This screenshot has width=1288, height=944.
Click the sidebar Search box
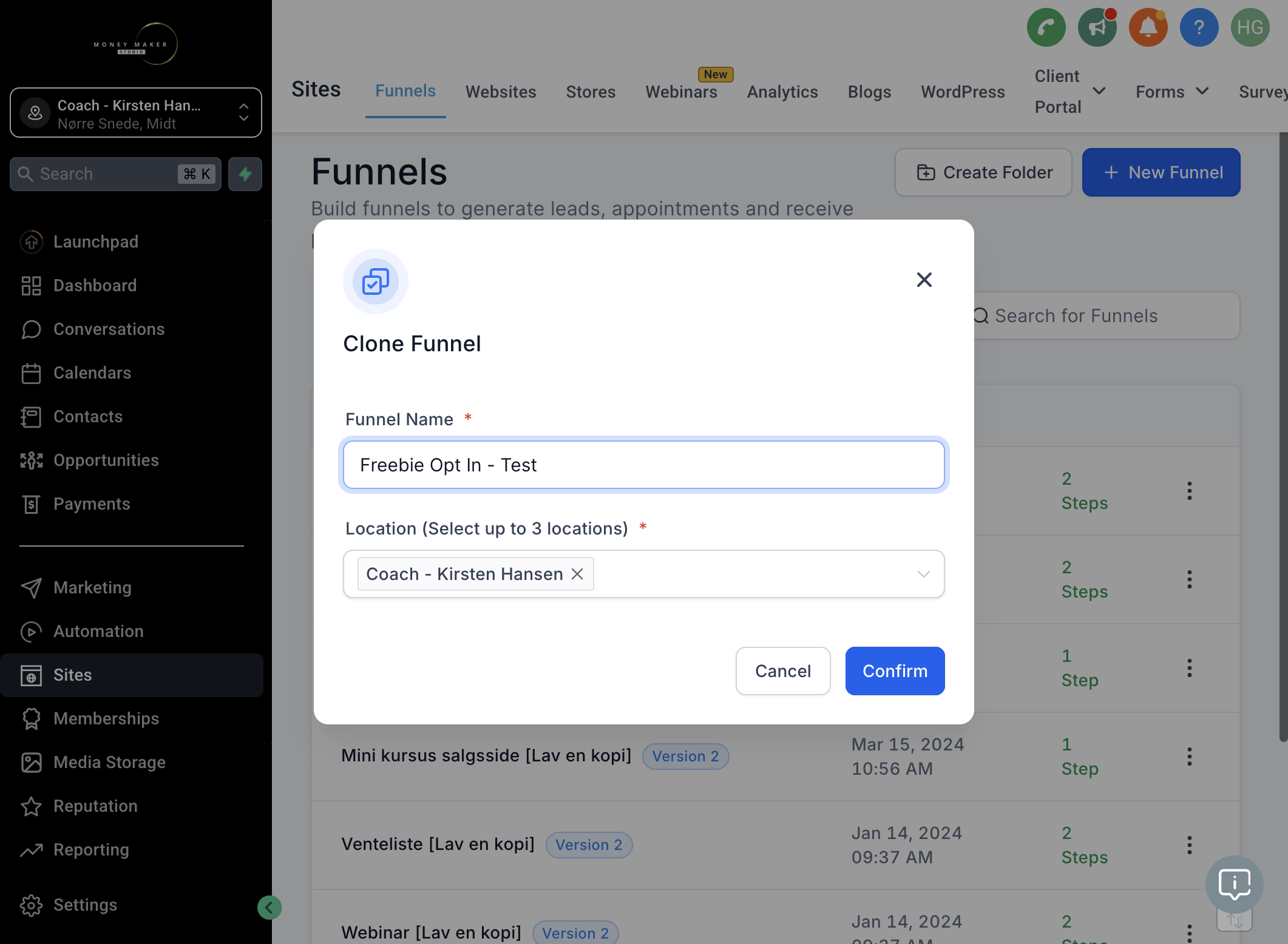115,174
